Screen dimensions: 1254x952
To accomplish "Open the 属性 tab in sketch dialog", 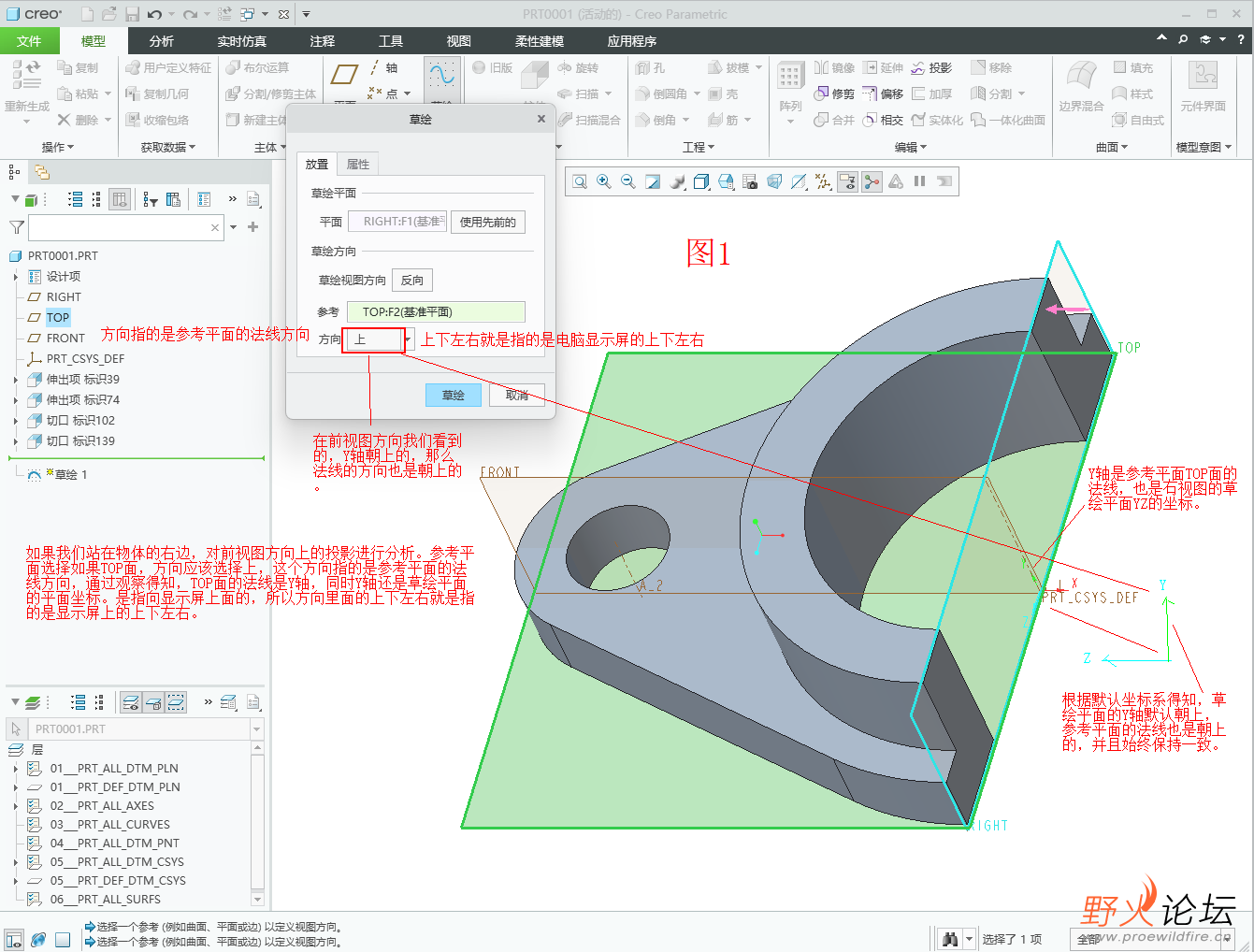I will (x=358, y=164).
